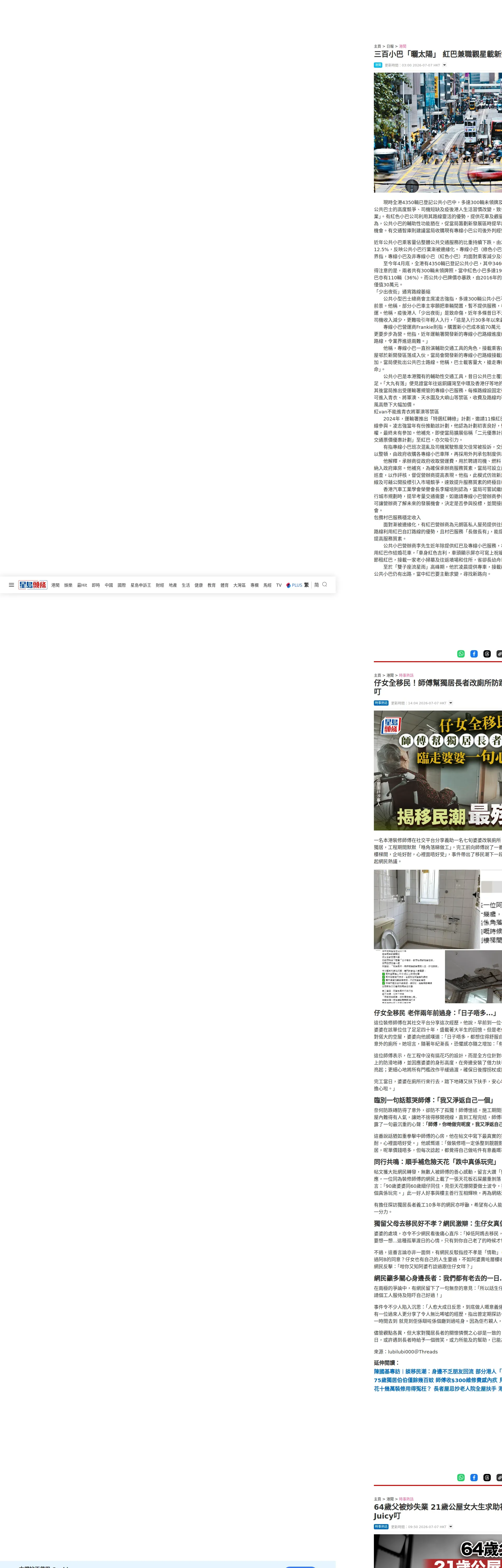
Task: Open 專欄 in the navigation bar
Action: pyautogui.click(x=255, y=585)
